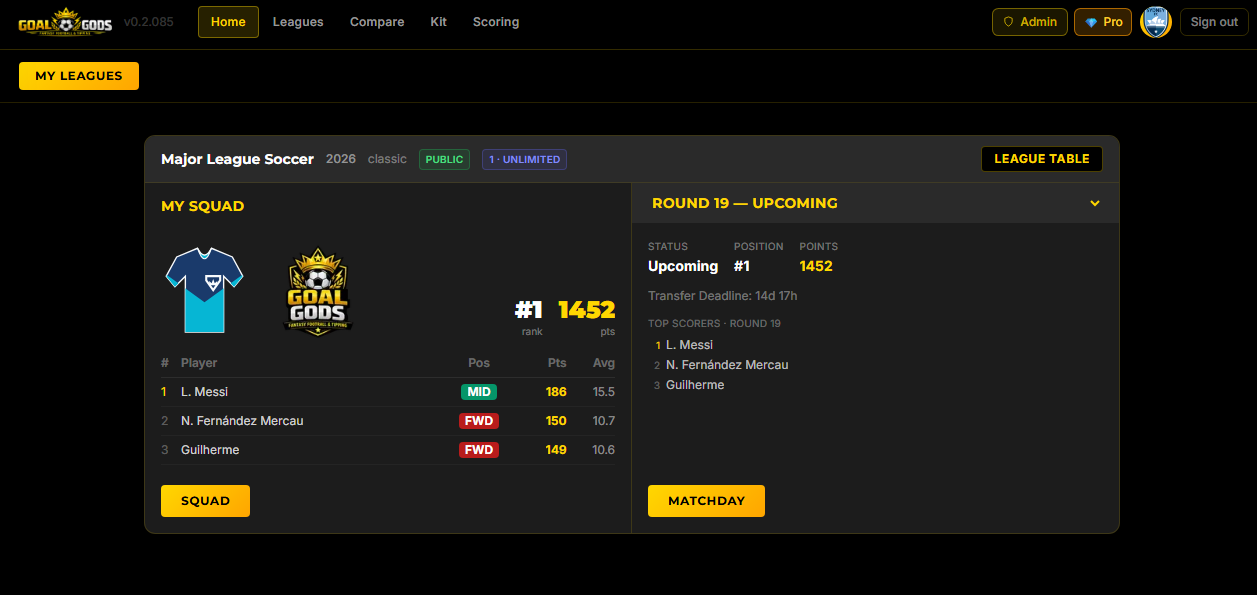Click the 1452 points value in round panel

(816, 266)
